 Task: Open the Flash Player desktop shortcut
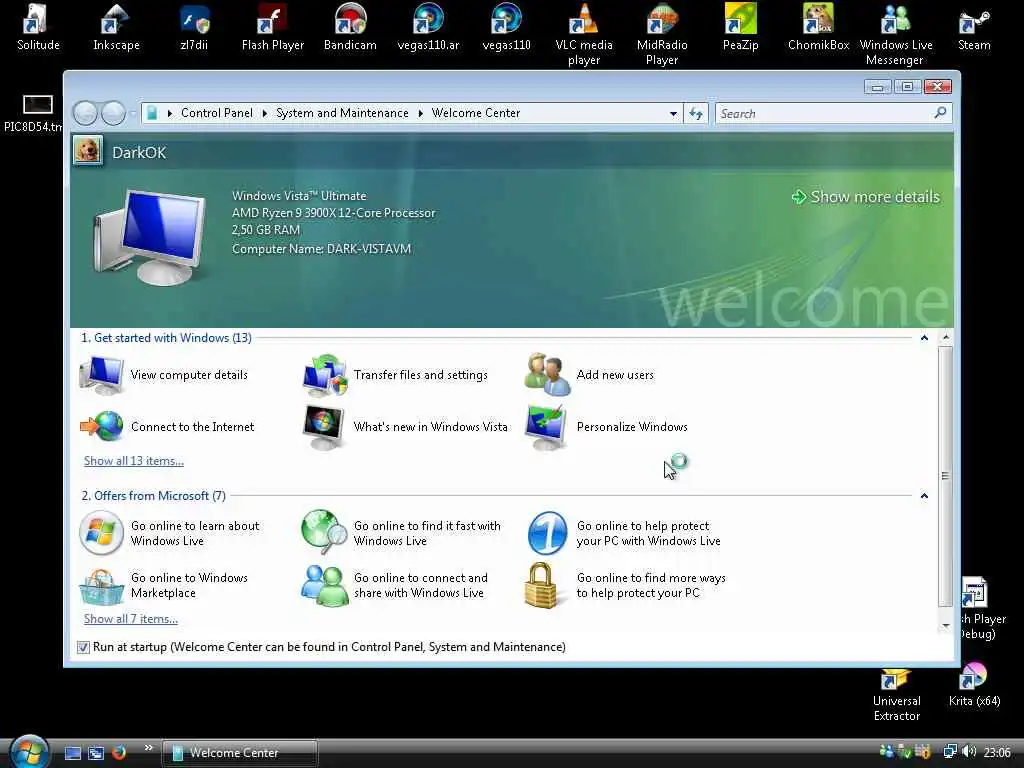tap(272, 27)
